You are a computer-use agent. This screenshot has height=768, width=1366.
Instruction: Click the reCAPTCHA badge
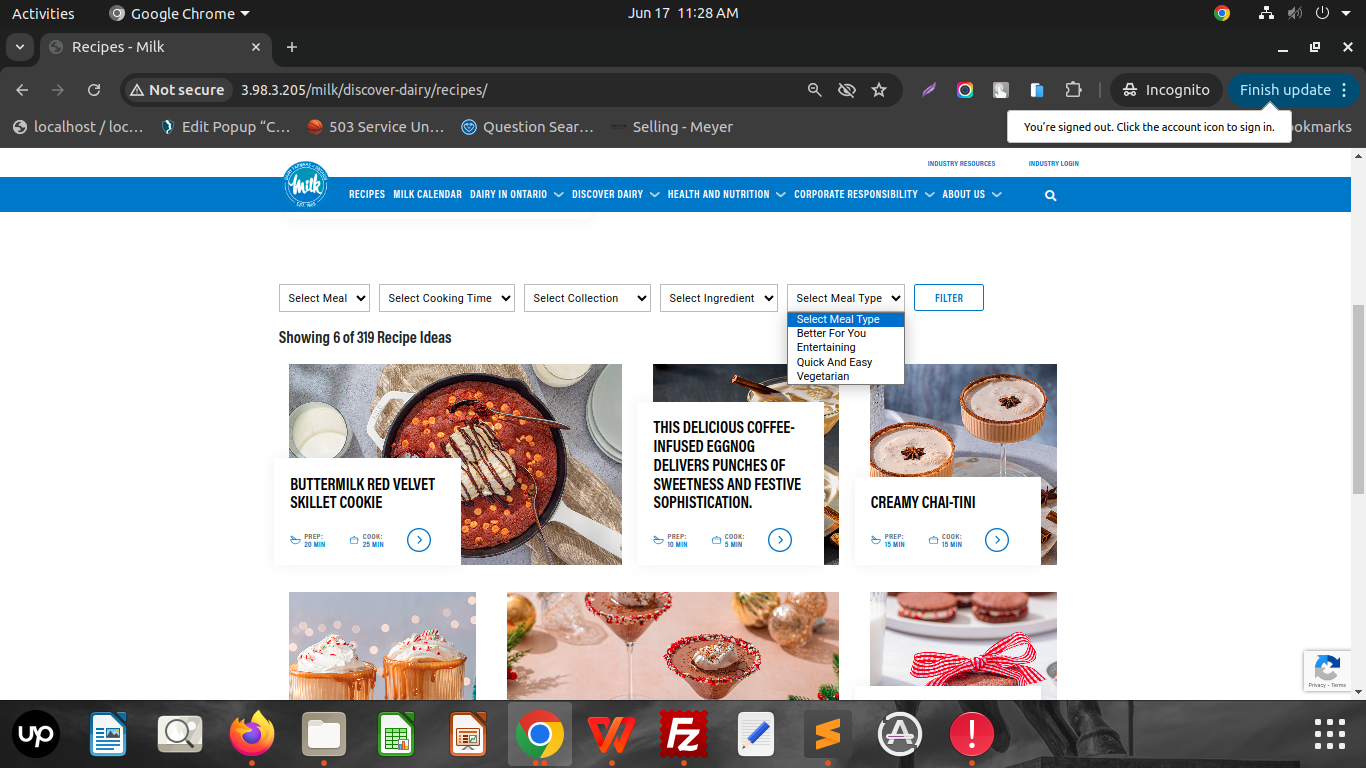pyautogui.click(x=1327, y=671)
